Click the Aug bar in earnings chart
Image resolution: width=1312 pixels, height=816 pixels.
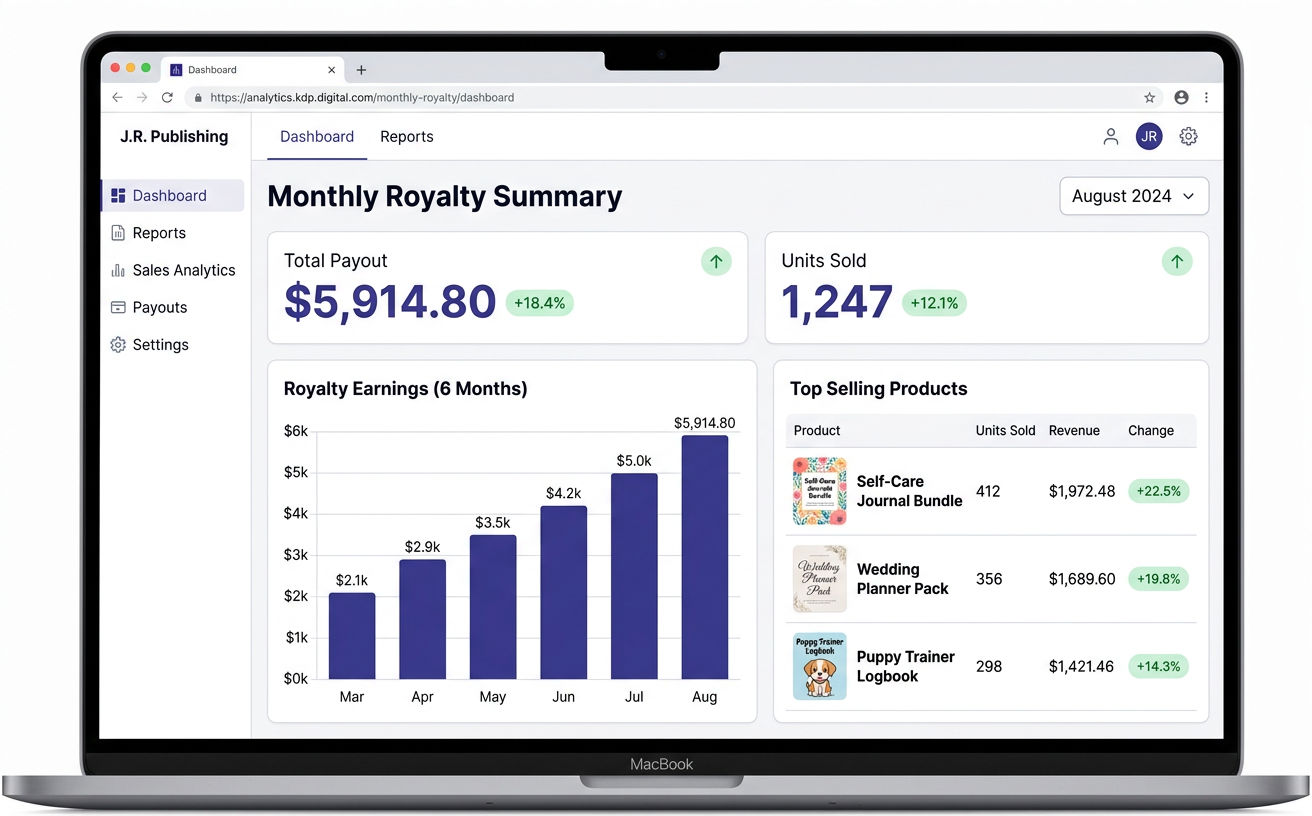point(705,557)
